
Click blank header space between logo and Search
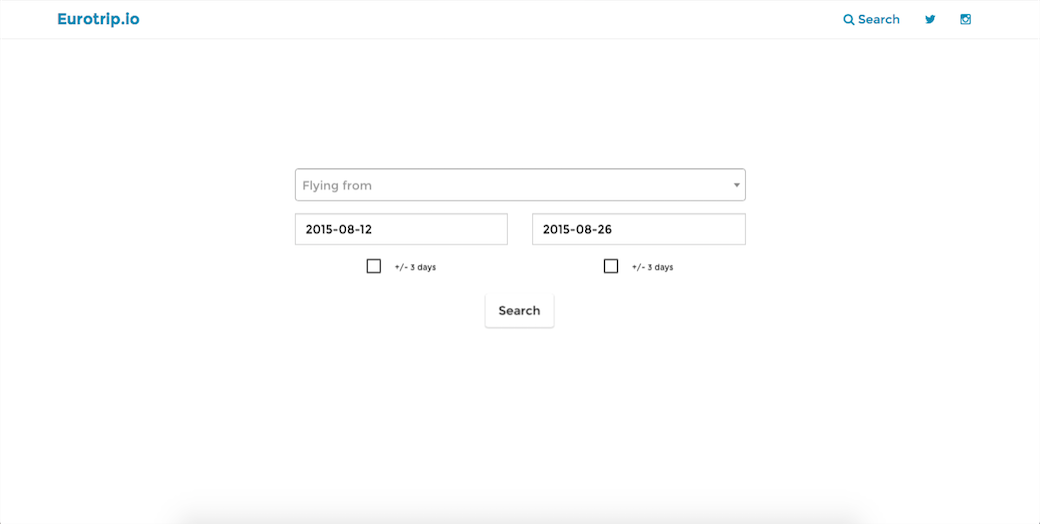(x=491, y=19)
